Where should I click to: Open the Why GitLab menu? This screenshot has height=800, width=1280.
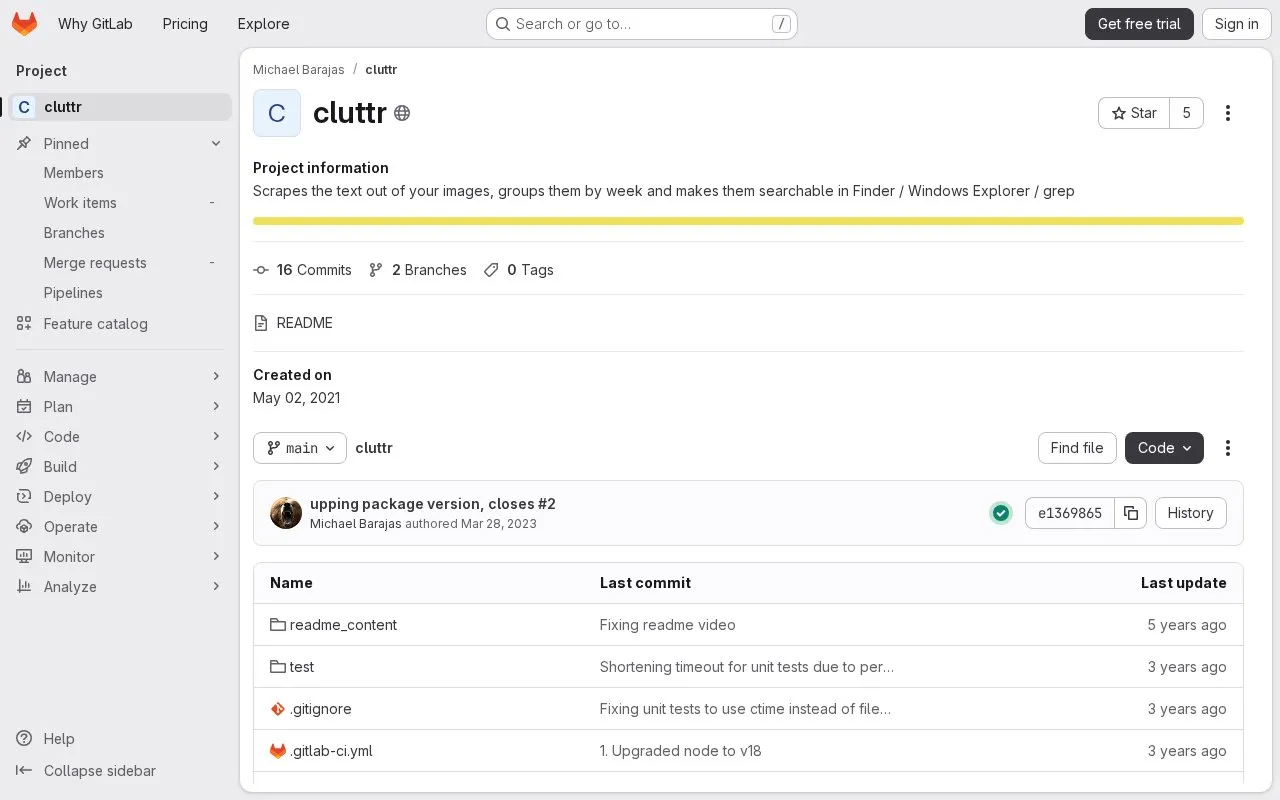[x=95, y=24]
